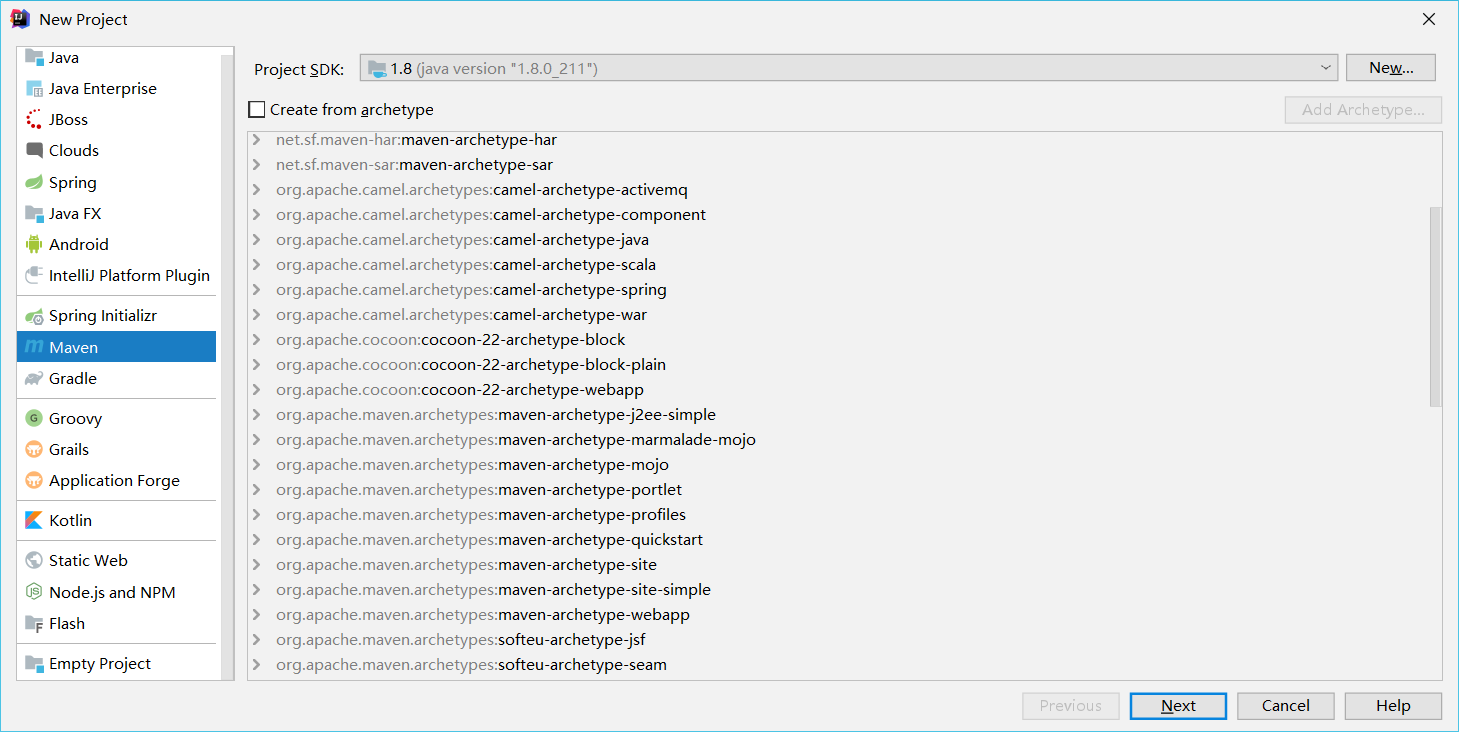Expand camel-archetype-activemq node
Viewport: 1459px width, 732px height.
pos(258,190)
